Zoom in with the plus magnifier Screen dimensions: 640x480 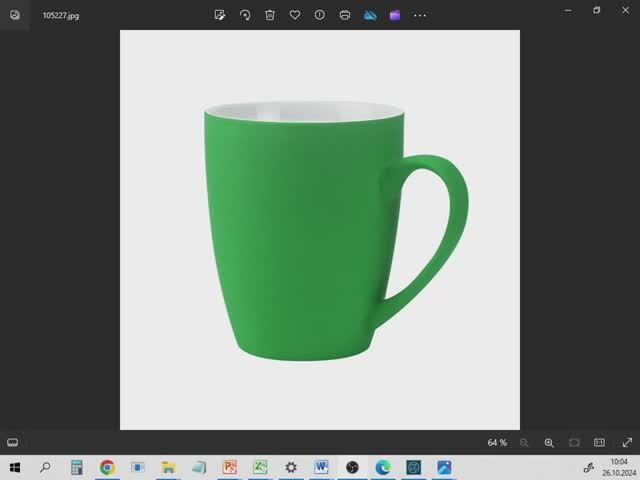click(549, 442)
